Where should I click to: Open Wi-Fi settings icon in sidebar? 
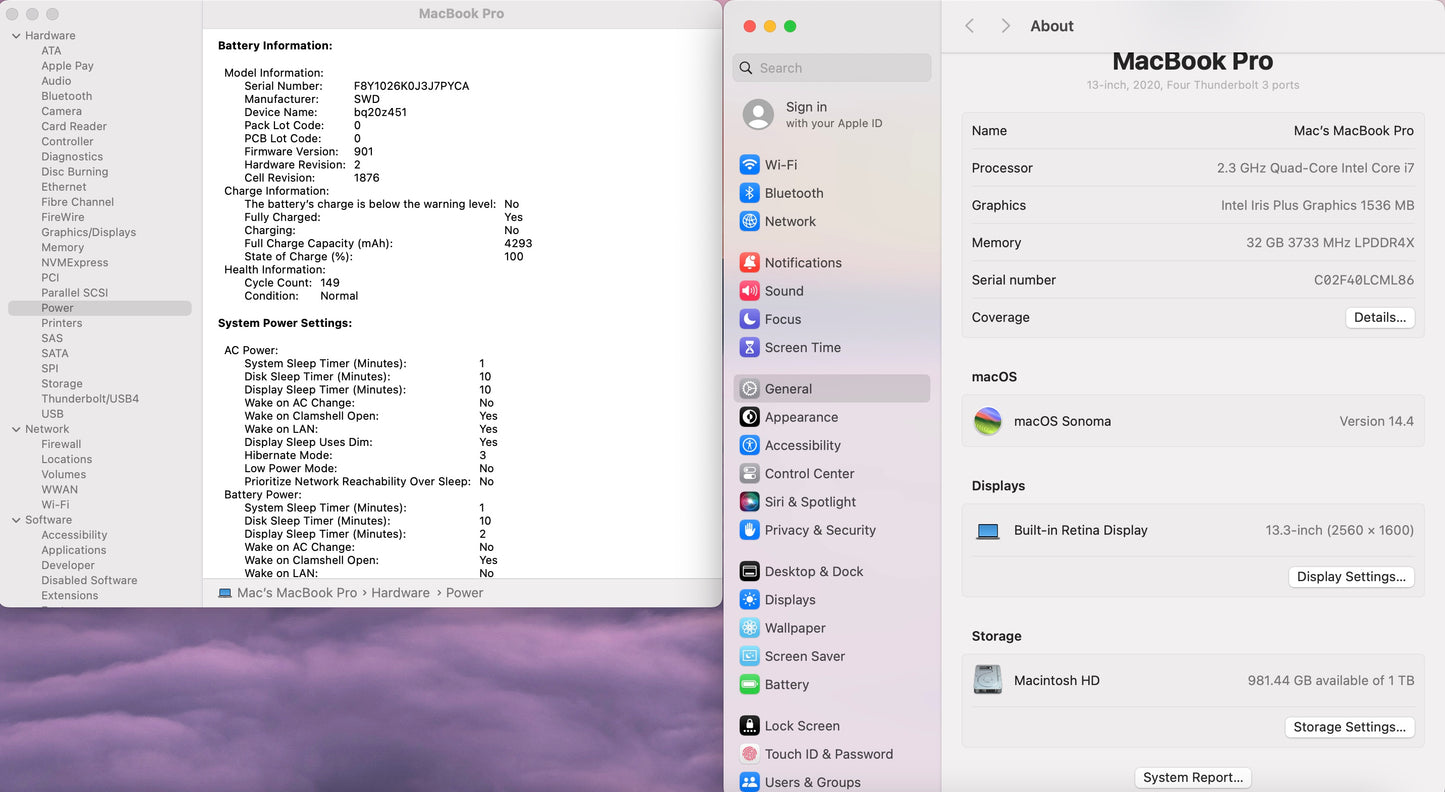click(x=749, y=165)
